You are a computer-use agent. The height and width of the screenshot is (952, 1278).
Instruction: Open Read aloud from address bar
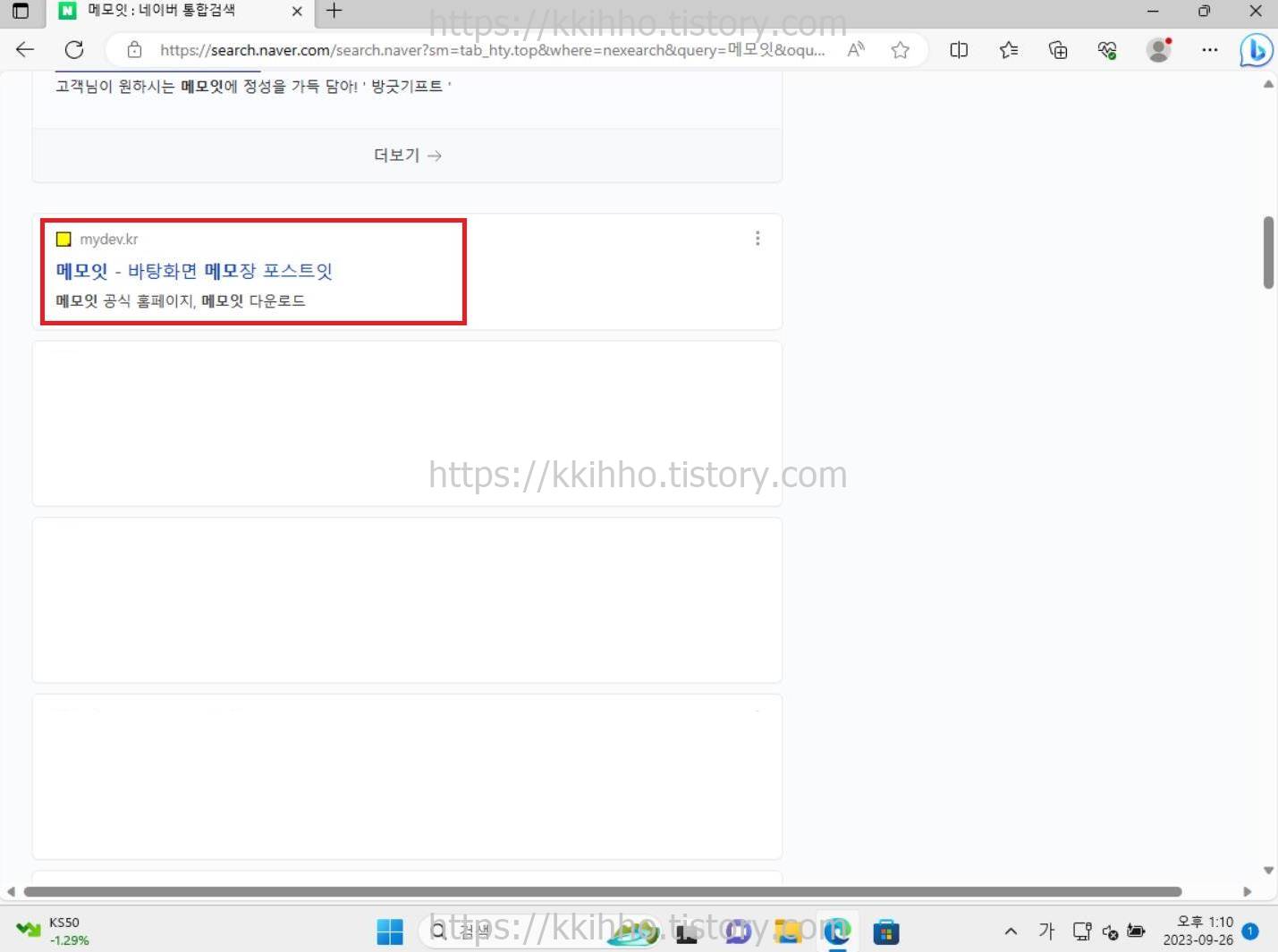(856, 50)
